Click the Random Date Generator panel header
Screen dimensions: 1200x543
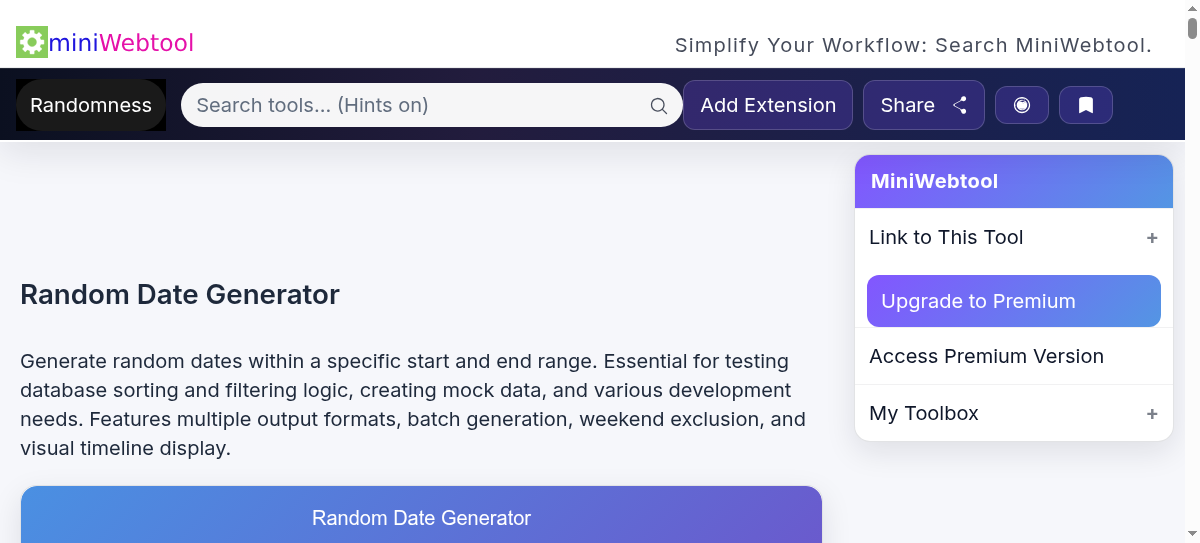(421, 517)
